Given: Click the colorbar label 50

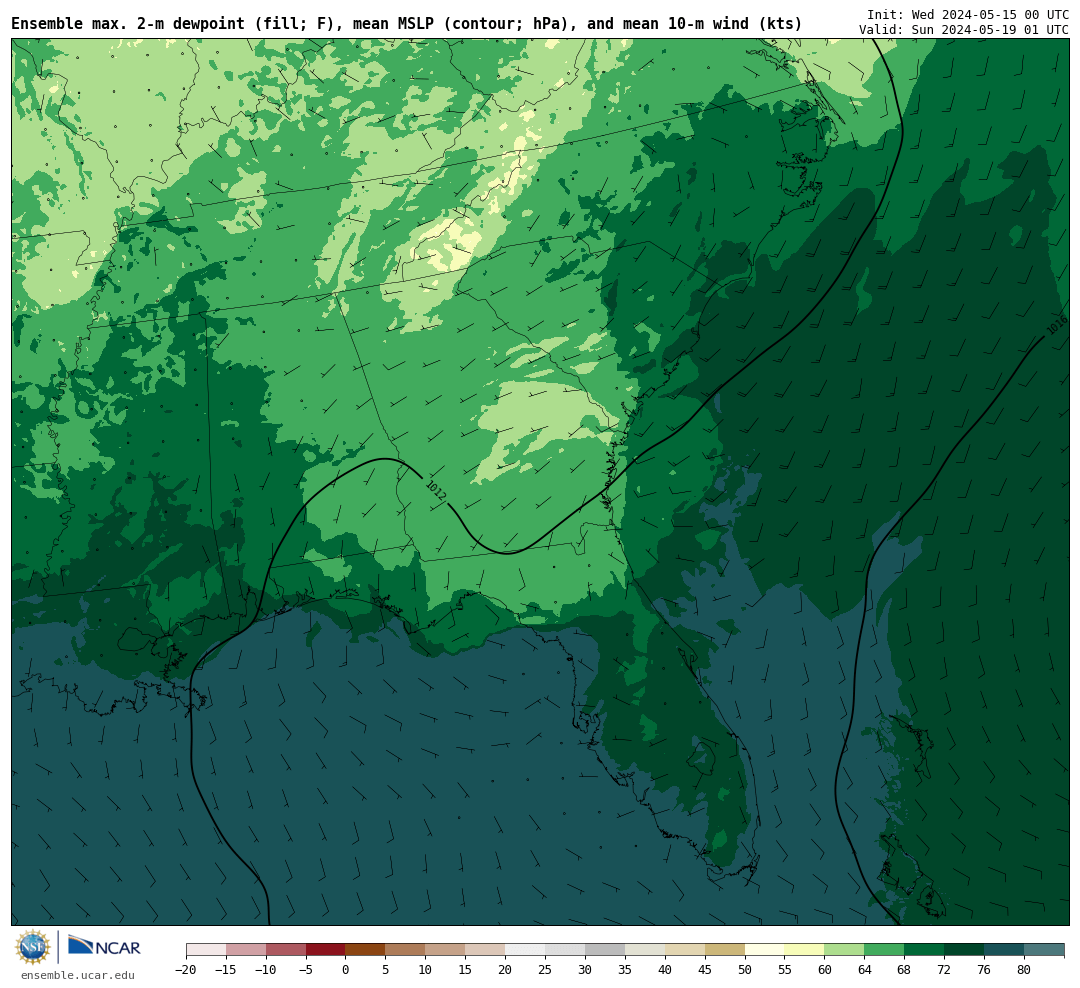Looking at the screenshot, I should click(745, 970).
